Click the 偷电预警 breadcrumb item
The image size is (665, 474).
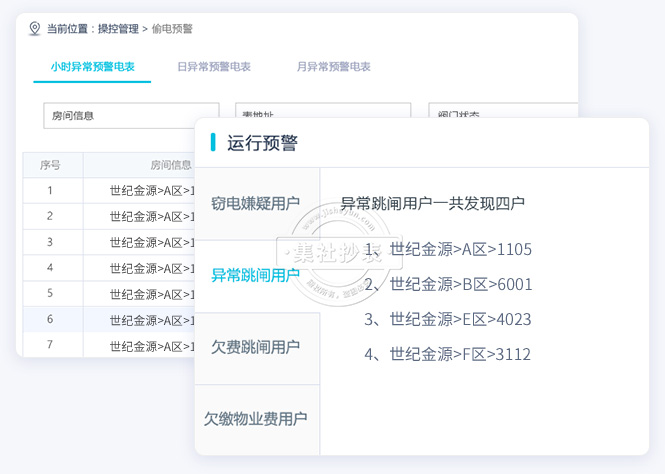[x=172, y=29]
